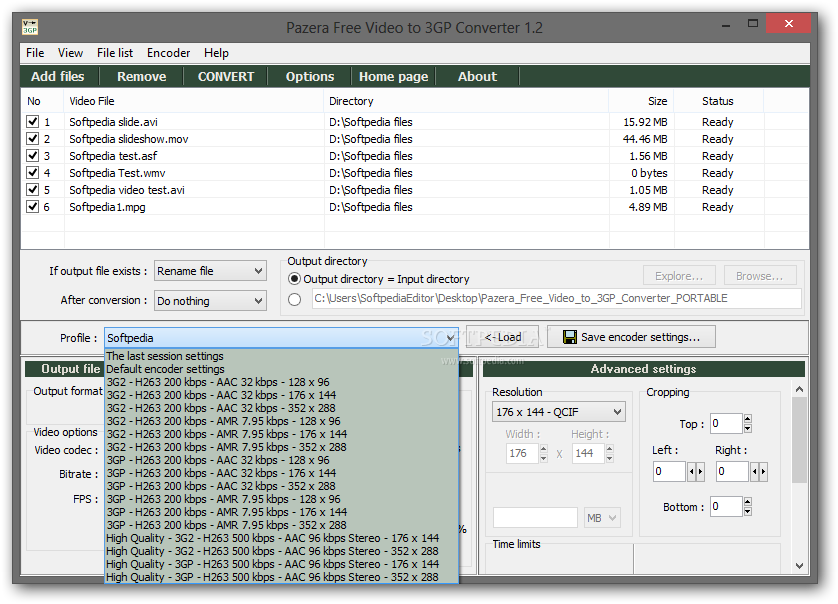The height and width of the screenshot is (604, 838).
Task: Click the Advanced settings scroll down arrow
Action: 799,566
